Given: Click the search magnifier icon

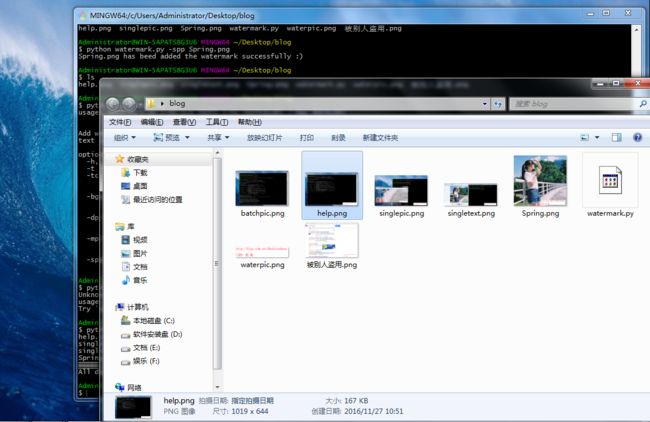Looking at the screenshot, I should point(643,104).
